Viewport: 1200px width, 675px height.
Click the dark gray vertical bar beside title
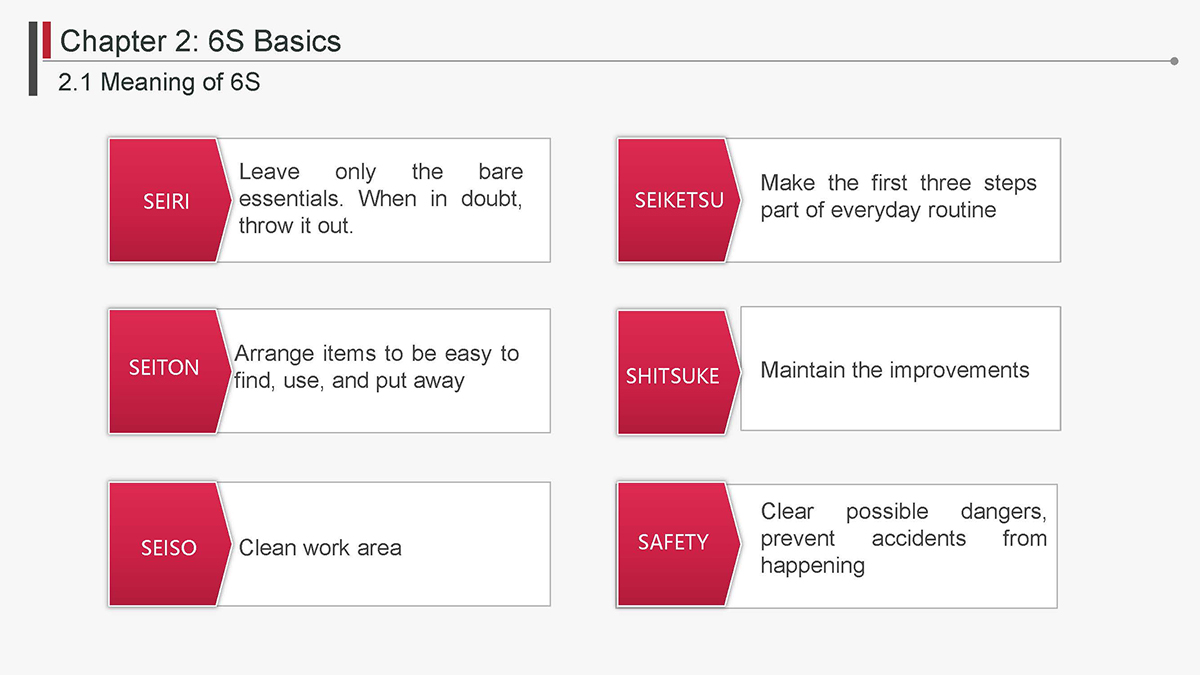(33, 58)
